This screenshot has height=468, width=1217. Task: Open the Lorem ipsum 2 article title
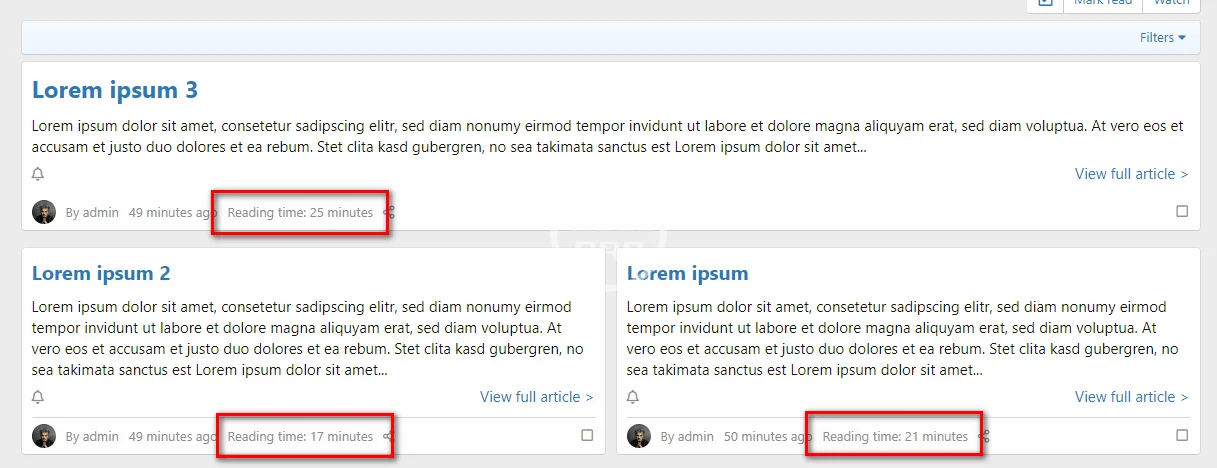tap(101, 273)
